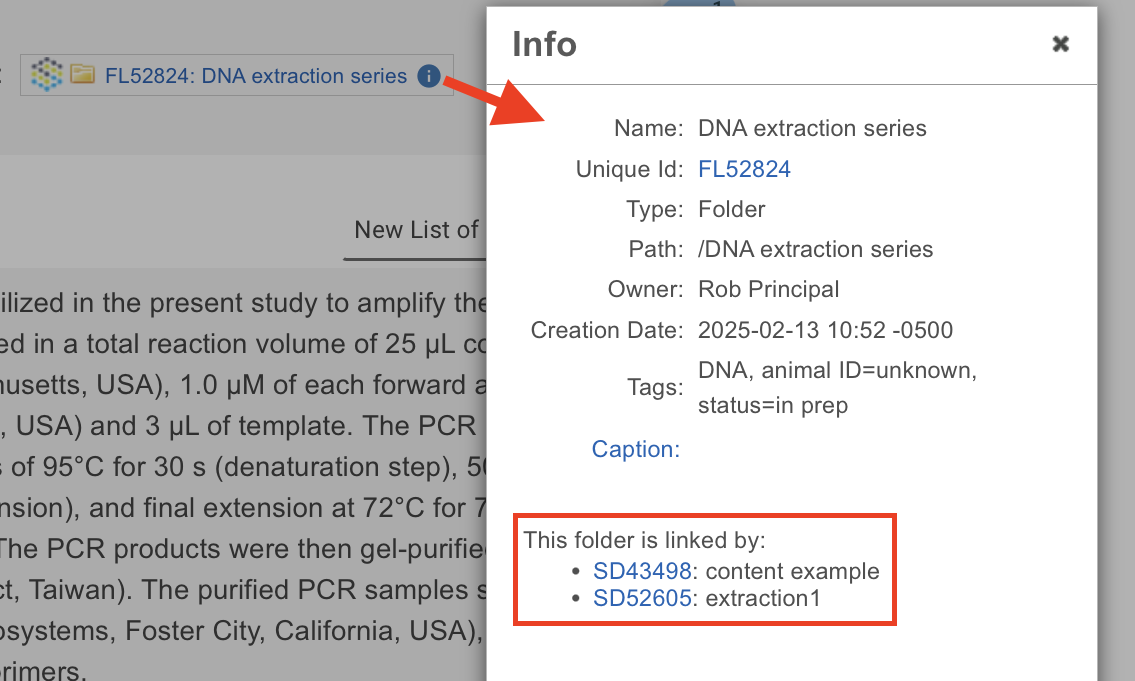This screenshot has width=1135, height=681.
Task: Open the FL52824: DNA extraction series link
Action: click(256, 76)
